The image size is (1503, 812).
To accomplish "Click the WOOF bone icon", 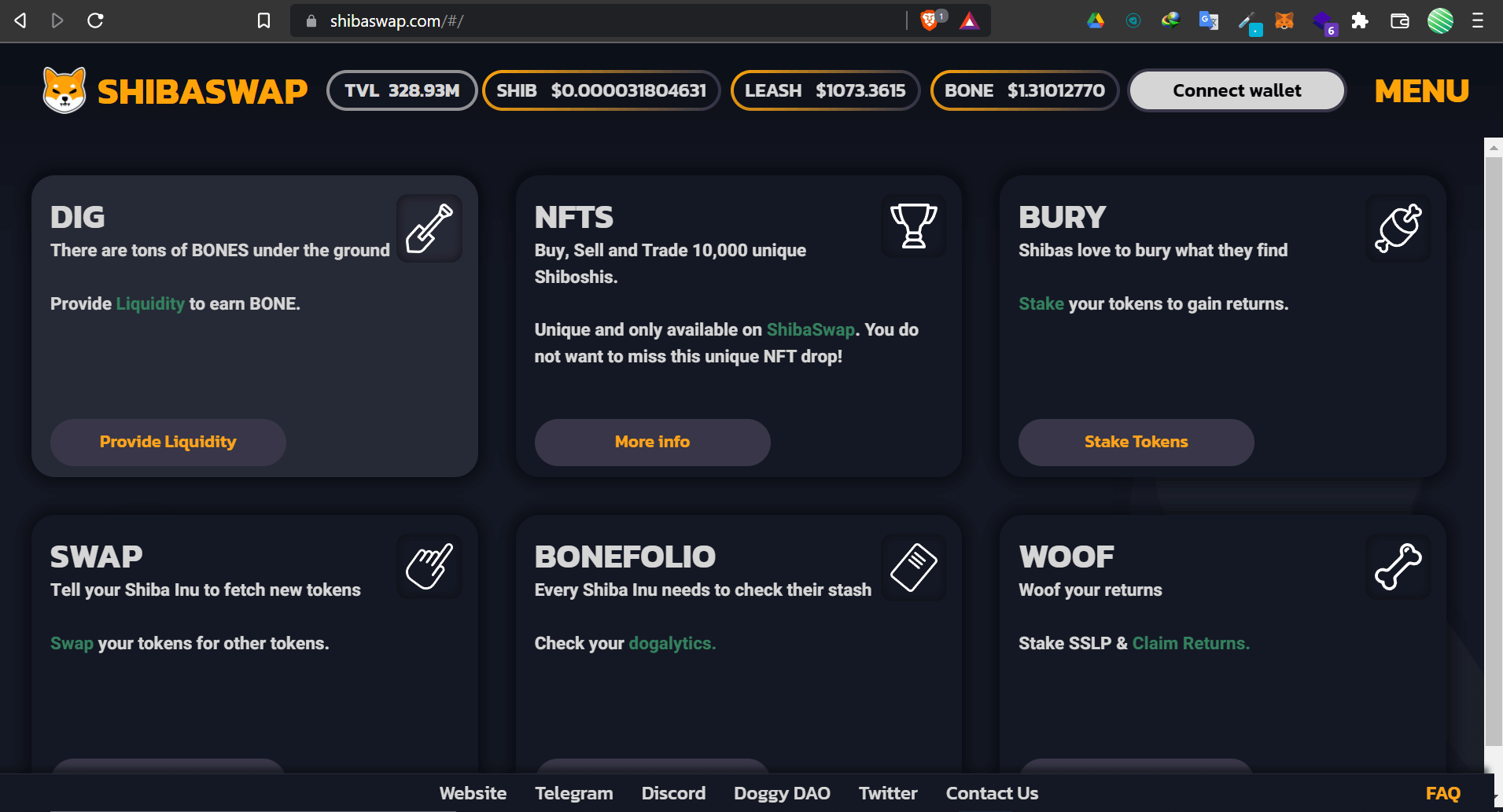I will (x=1398, y=567).
